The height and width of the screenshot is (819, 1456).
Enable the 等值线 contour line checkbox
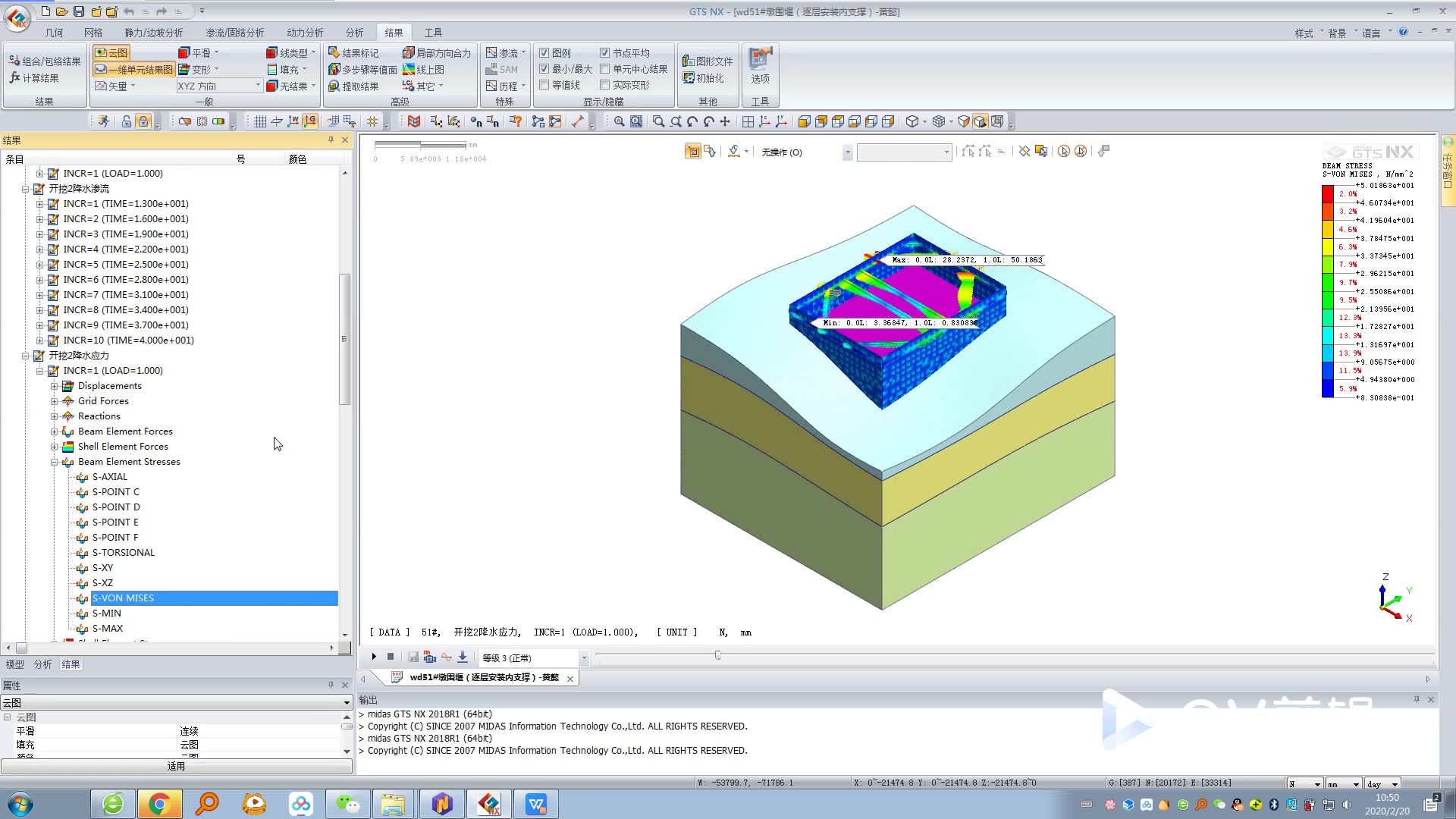click(x=544, y=85)
